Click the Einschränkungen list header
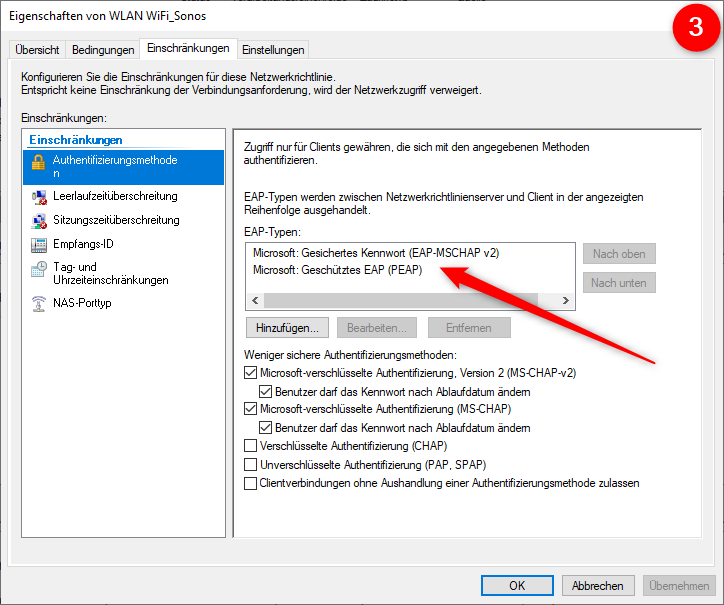 point(76,140)
